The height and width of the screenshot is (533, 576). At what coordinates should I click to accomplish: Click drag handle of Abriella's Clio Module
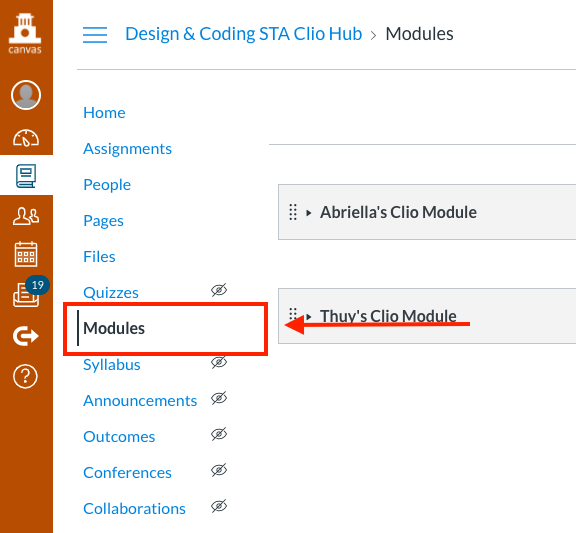click(x=293, y=212)
